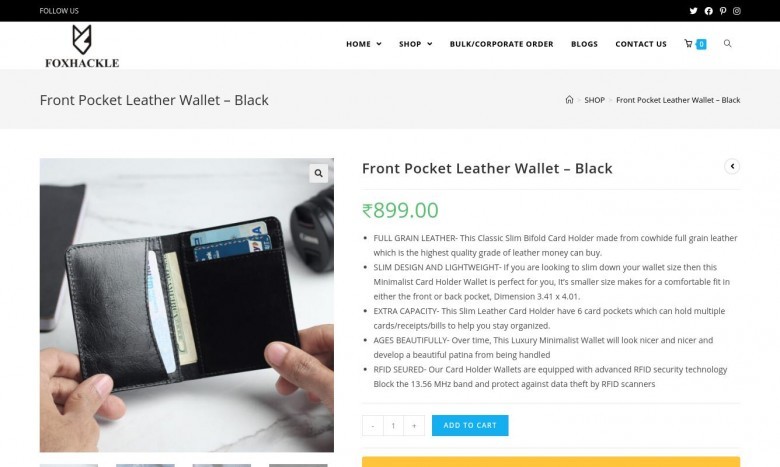Click the Foxhackle logo
This screenshot has height=467, width=780.
82,46
